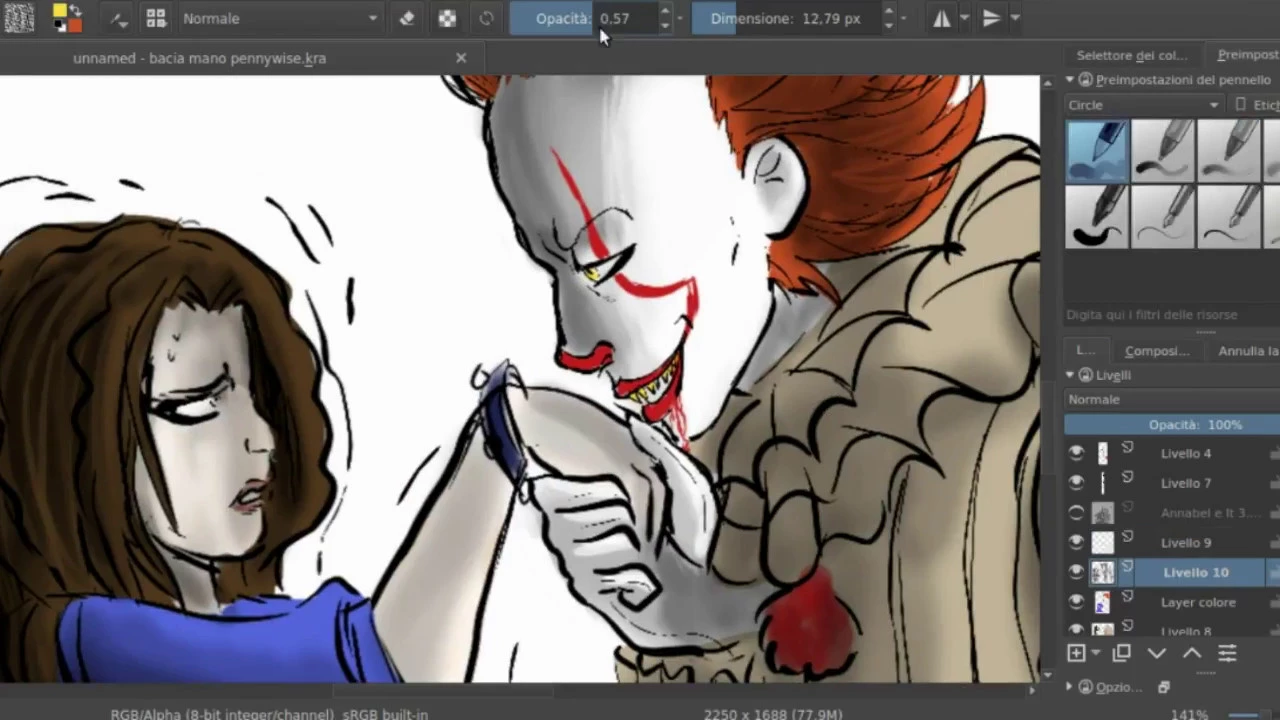Viewport: 1280px width, 720px height.
Task: Open layer properties
Action: (1227, 653)
